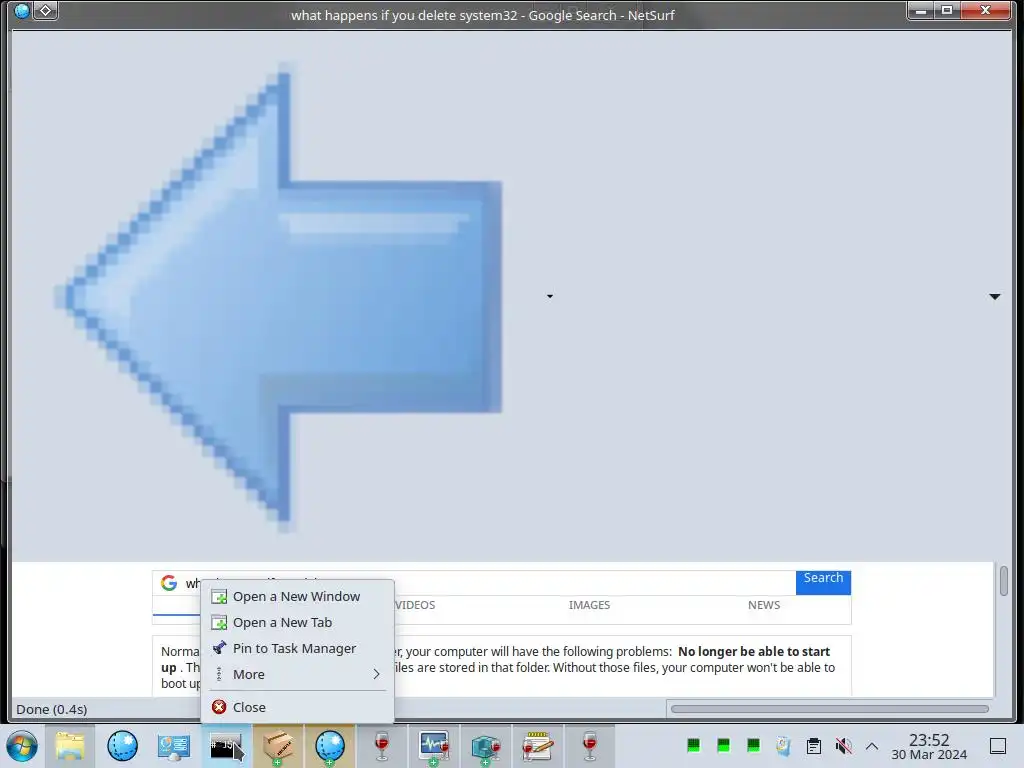This screenshot has width=1024, height=768.
Task: Open the cardboard box package icon in taskbar
Action: pos(278,746)
